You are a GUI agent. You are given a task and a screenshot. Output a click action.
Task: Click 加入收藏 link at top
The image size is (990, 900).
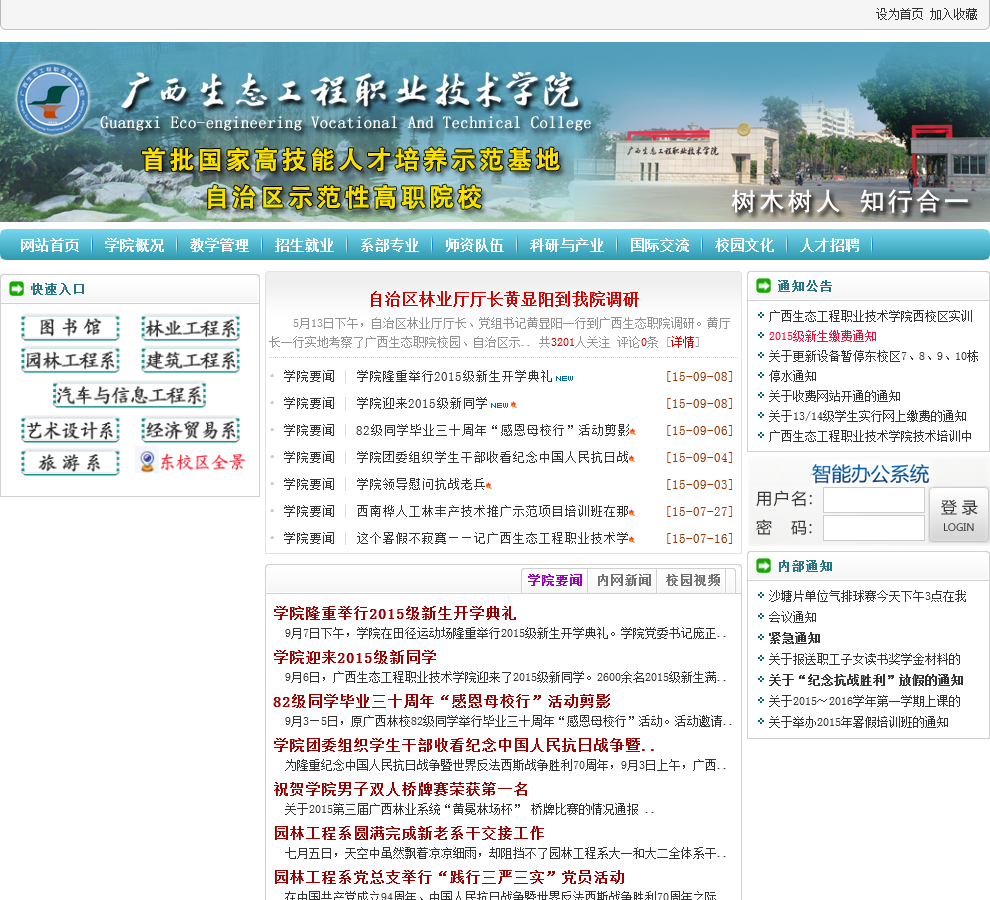[x=953, y=14]
